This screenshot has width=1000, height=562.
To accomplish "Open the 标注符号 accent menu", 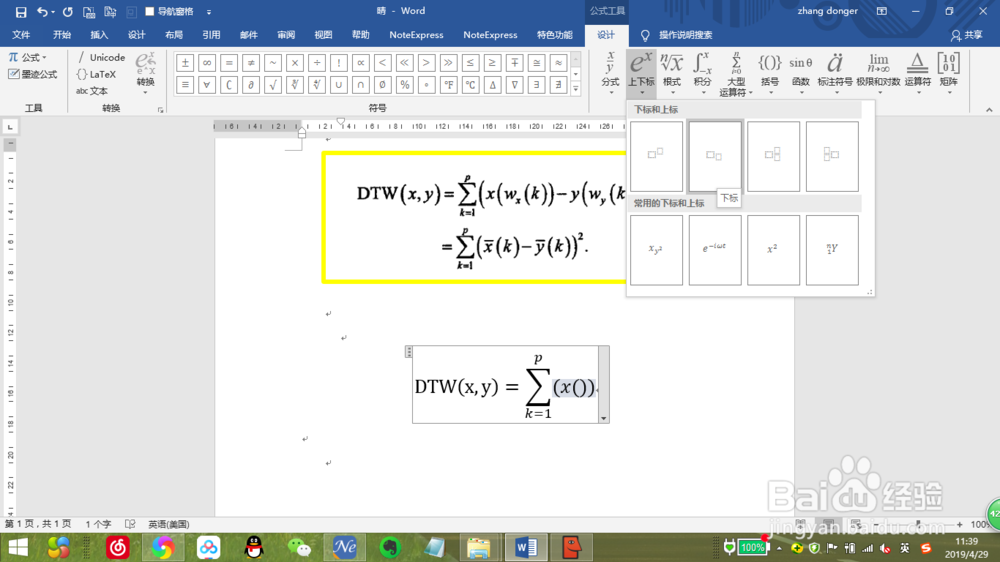I will pyautogui.click(x=835, y=73).
